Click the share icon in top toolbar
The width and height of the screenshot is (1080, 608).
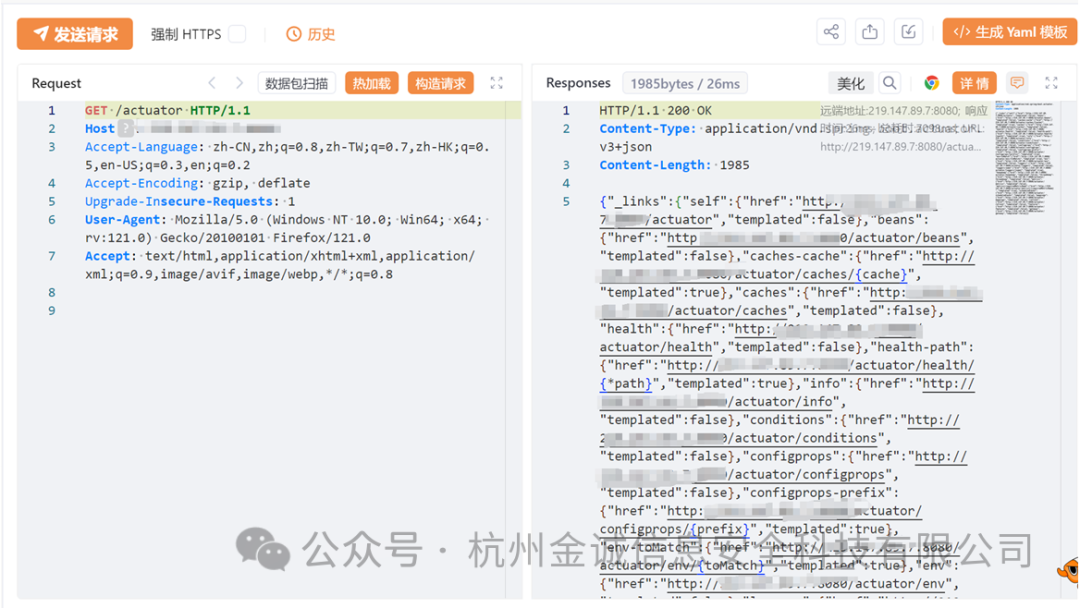pyautogui.click(x=831, y=32)
